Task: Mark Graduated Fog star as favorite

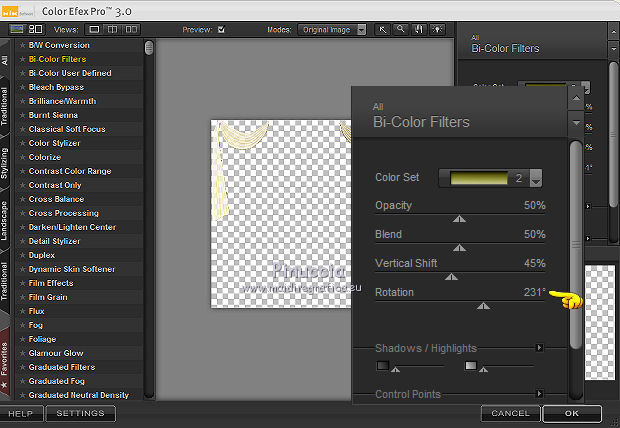Action: click(x=22, y=381)
